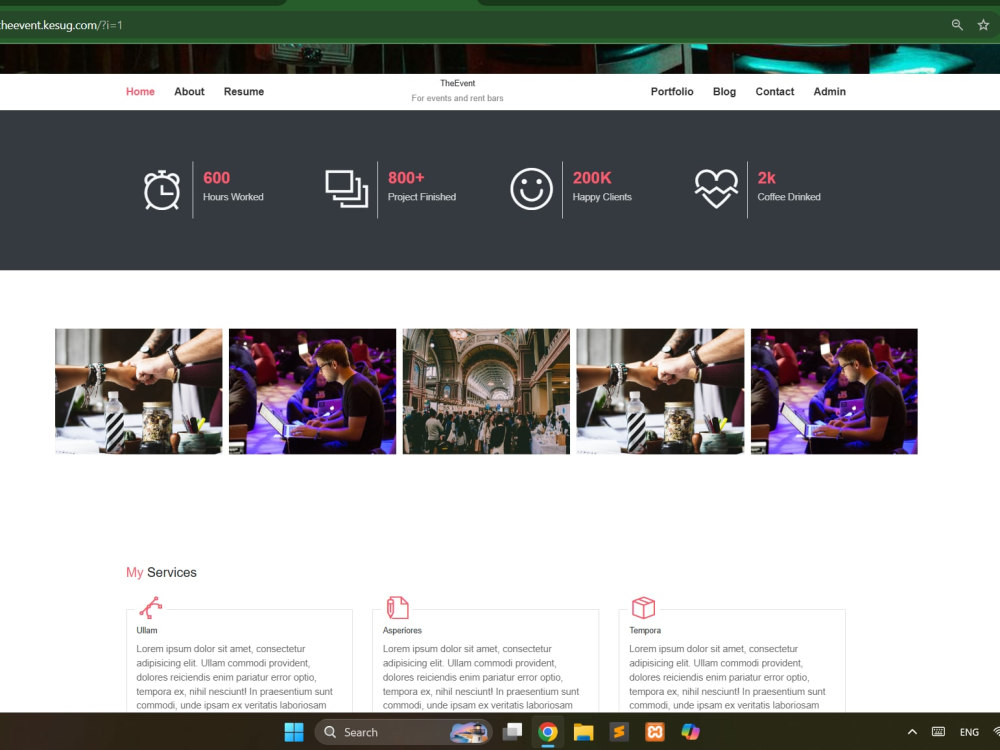Click the smiley face Happy Clients icon
The image size is (1000, 750).
click(531, 189)
